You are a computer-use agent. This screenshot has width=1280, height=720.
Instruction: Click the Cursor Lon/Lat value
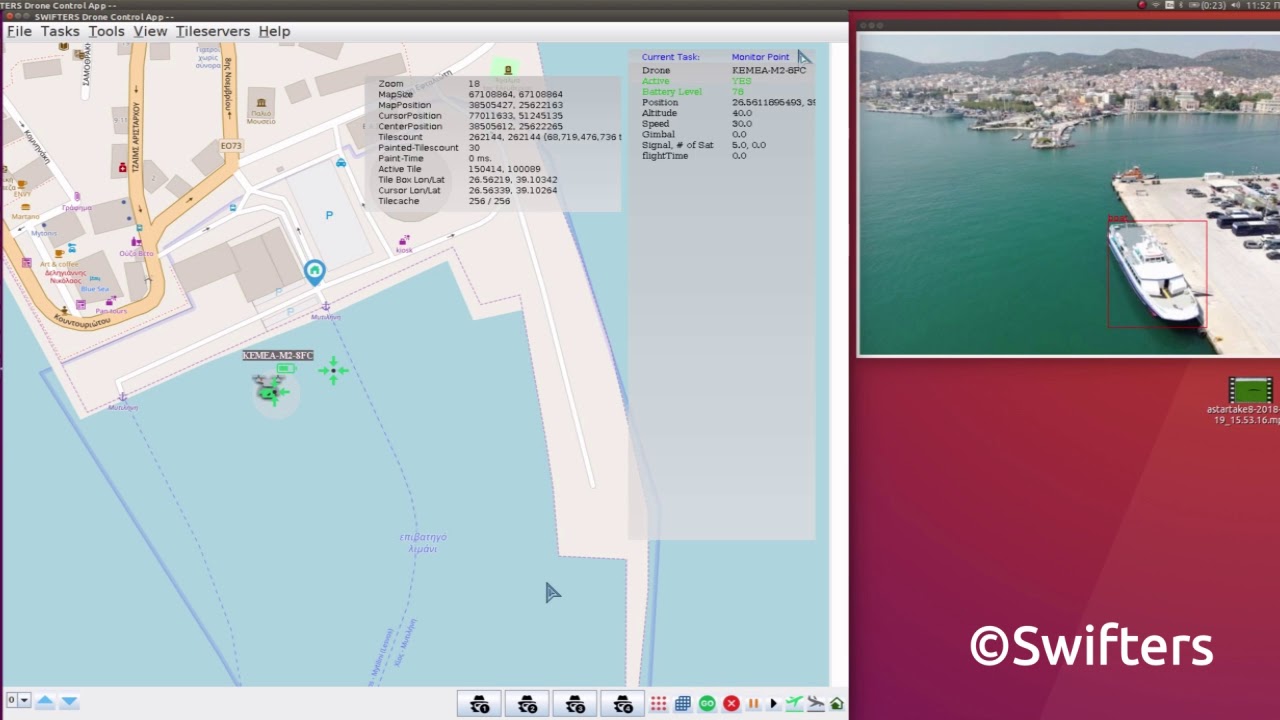pyautogui.click(x=512, y=190)
